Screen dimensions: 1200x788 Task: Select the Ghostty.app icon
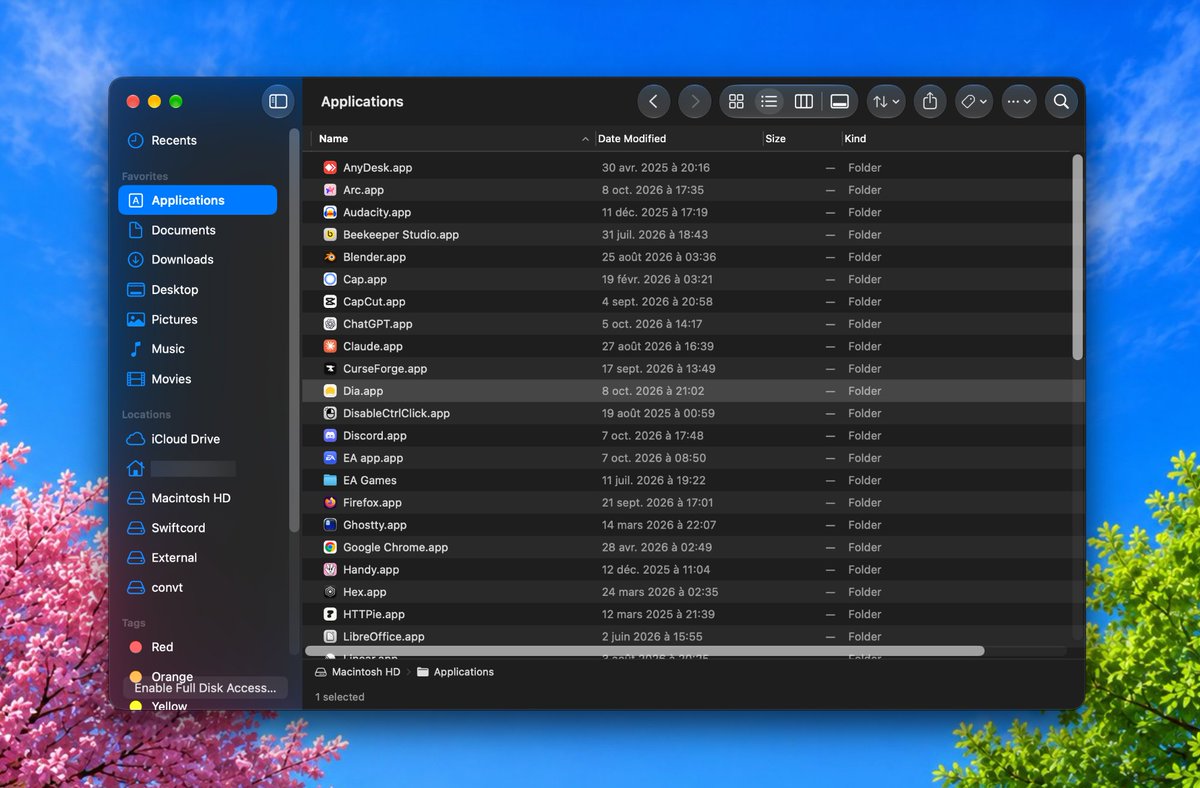330,525
